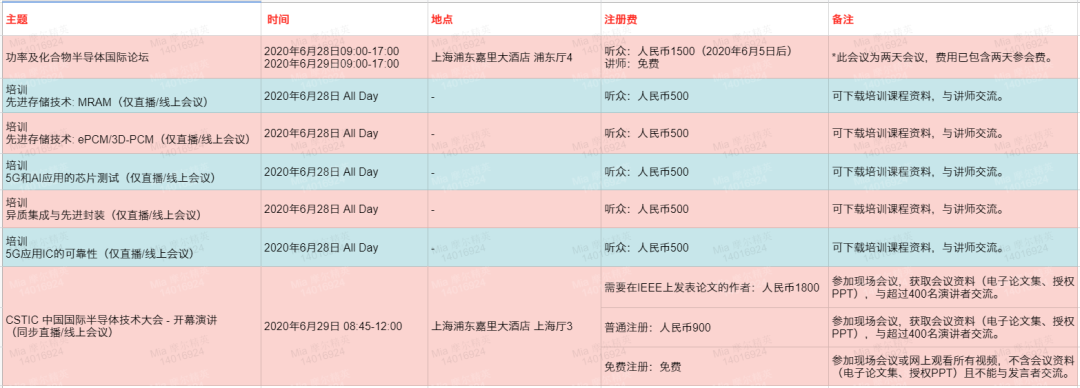Click the 主题 column header
This screenshot has width=1080, height=388.
131,19
